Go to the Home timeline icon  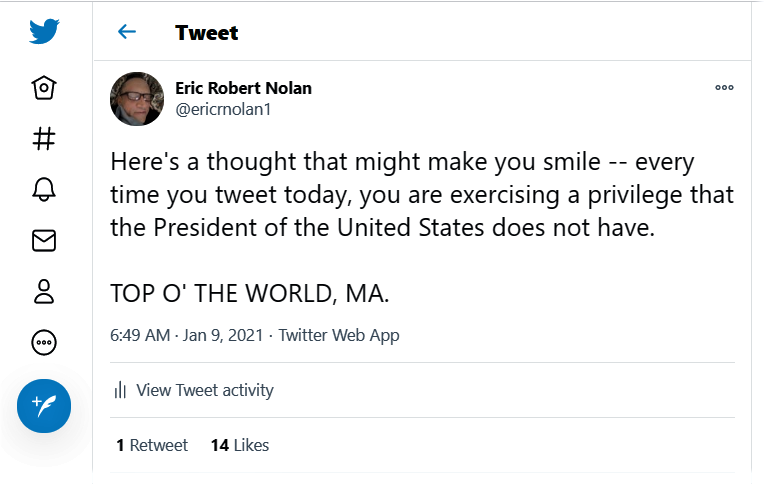click(44, 88)
